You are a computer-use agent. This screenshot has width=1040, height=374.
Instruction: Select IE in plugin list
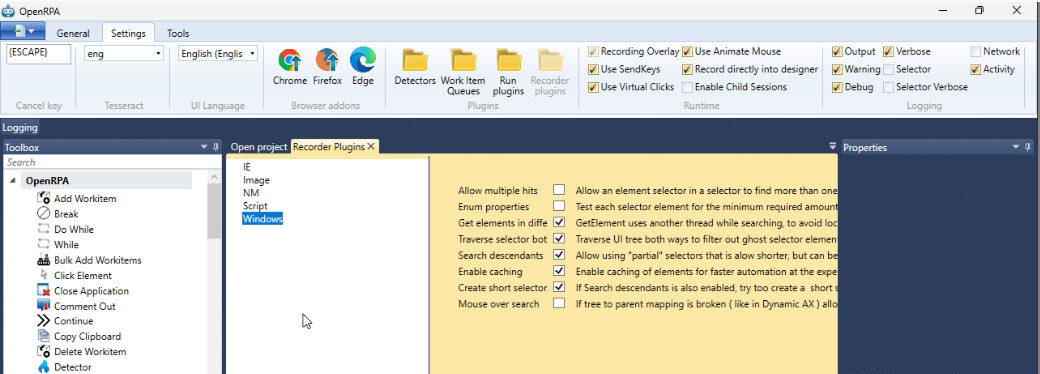[247, 167]
